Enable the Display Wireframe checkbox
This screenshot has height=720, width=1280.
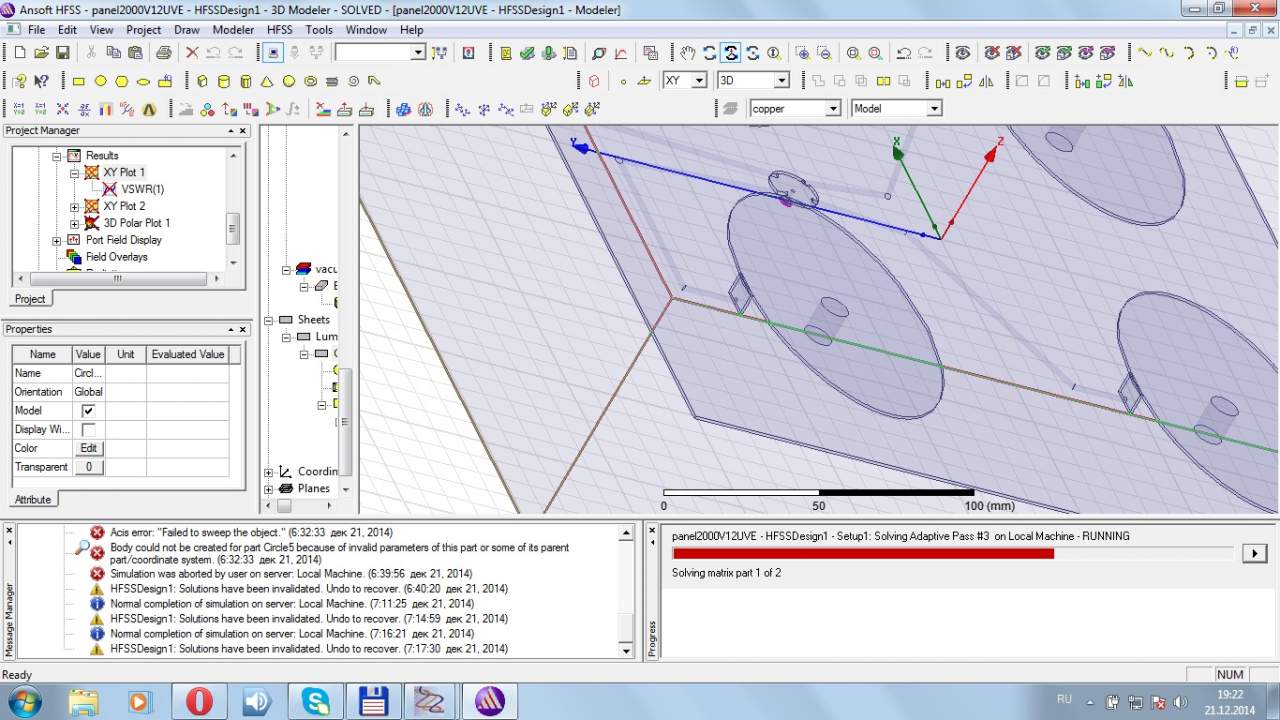coord(88,430)
